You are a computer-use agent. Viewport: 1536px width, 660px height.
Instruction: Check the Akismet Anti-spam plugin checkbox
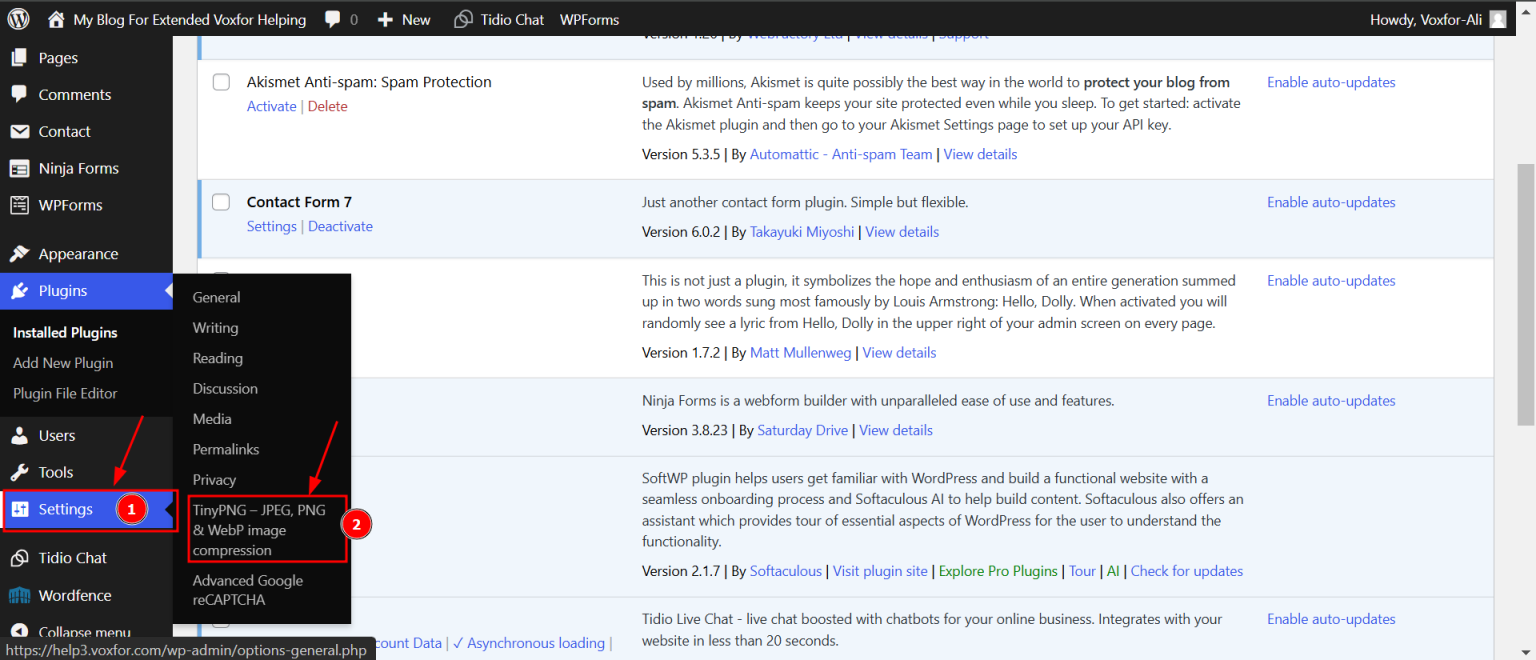coord(221,82)
